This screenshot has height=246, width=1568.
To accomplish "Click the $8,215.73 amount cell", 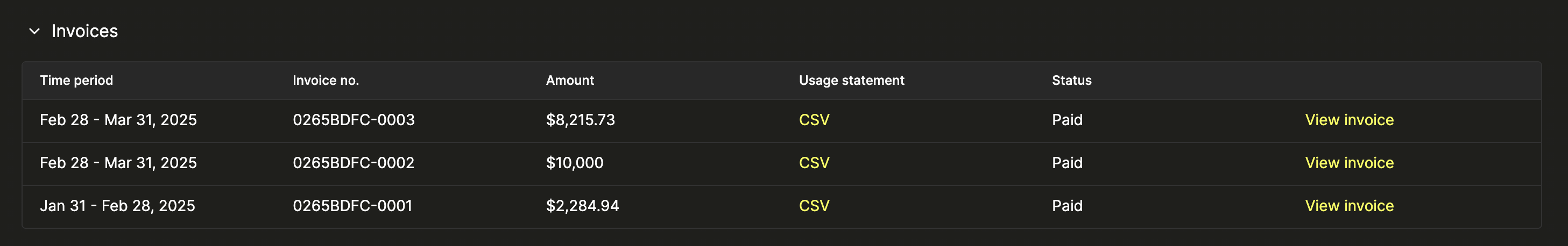I will [x=580, y=120].
